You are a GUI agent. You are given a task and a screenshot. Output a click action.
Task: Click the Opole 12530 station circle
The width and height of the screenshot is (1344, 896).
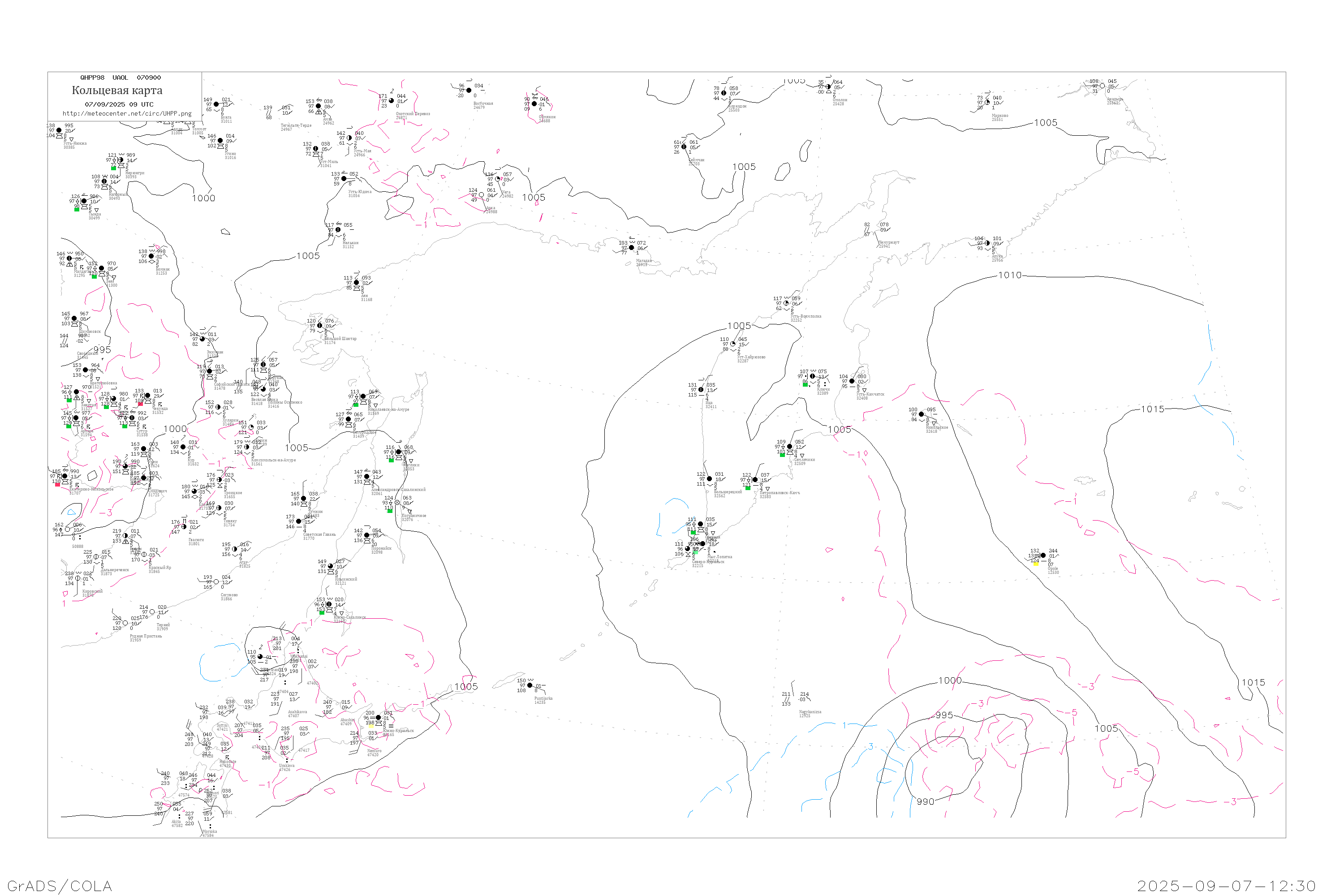[x=1043, y=556]
